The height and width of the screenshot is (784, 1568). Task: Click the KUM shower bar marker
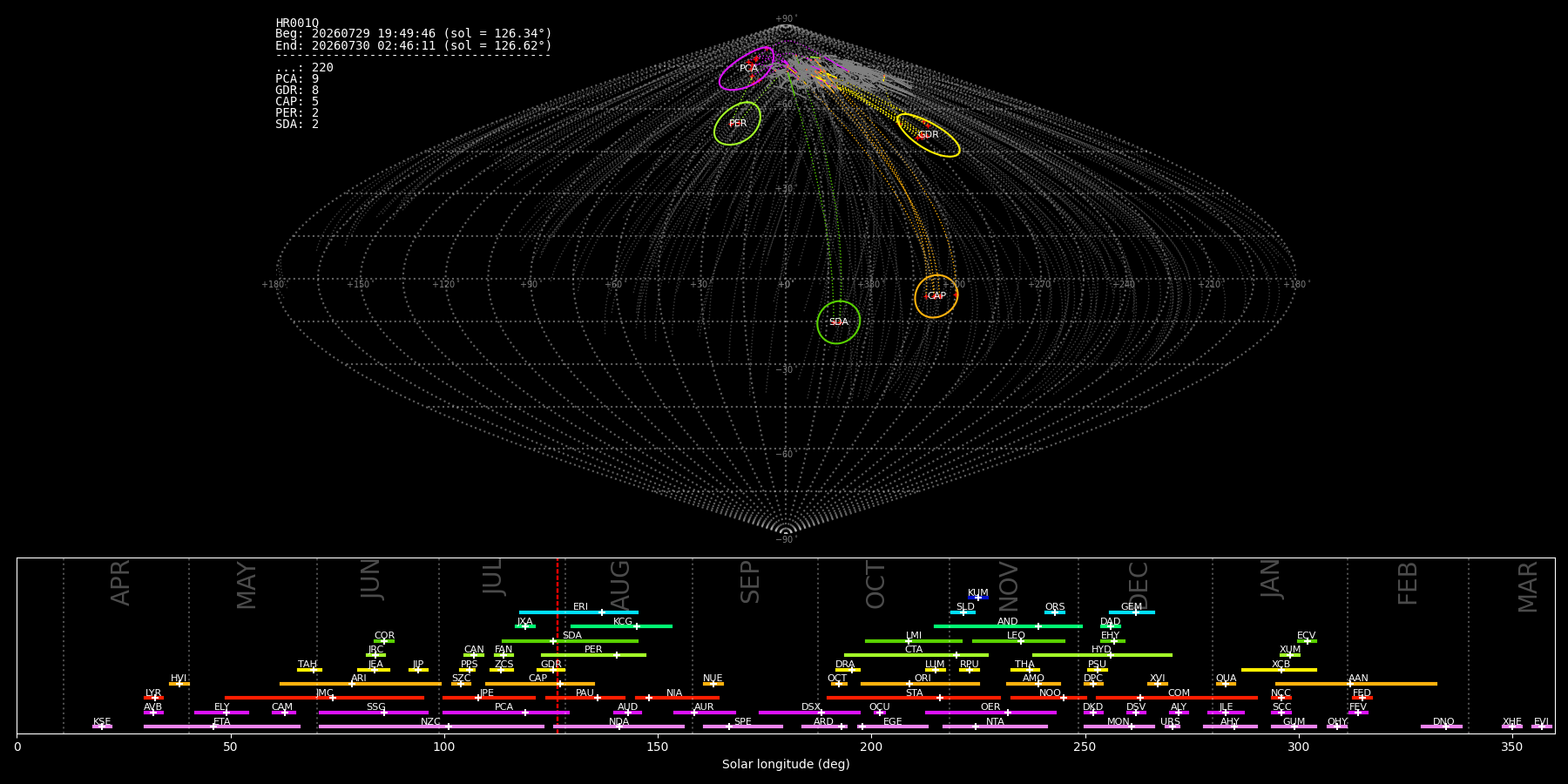click(978, 598)
